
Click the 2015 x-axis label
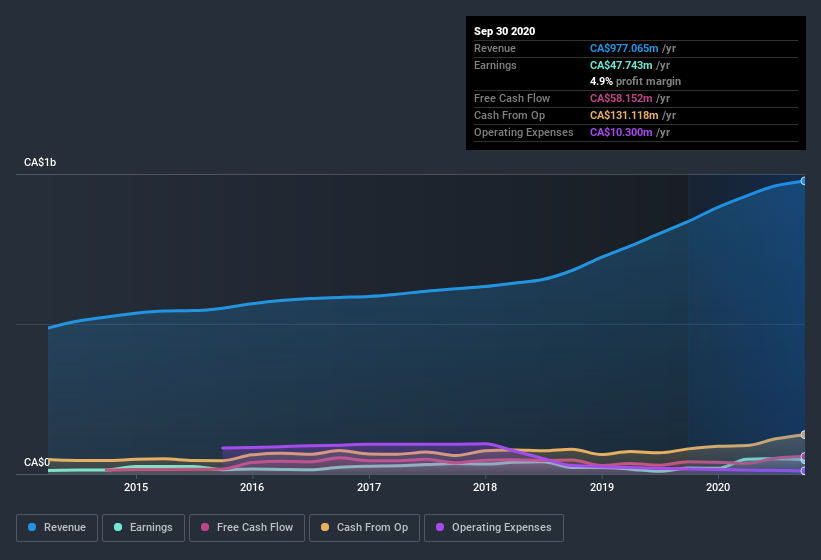(x=136, y=487)
